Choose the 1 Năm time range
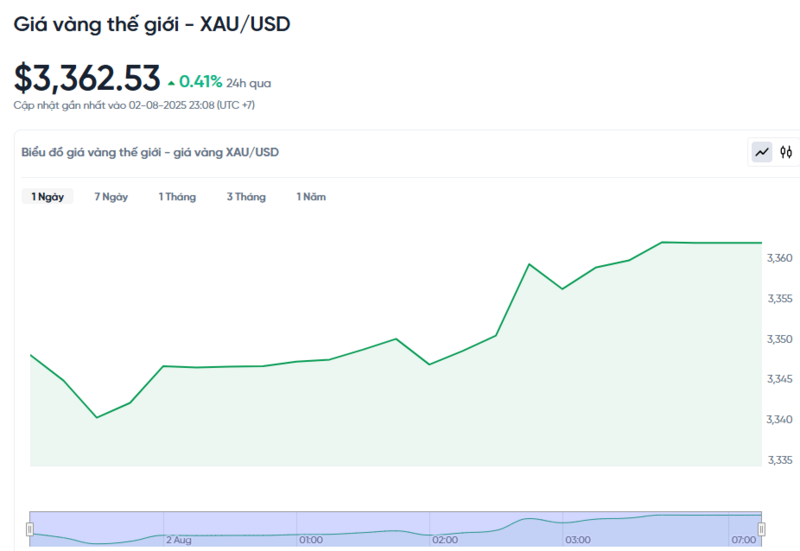800x551 pixels. pos(311,197)
